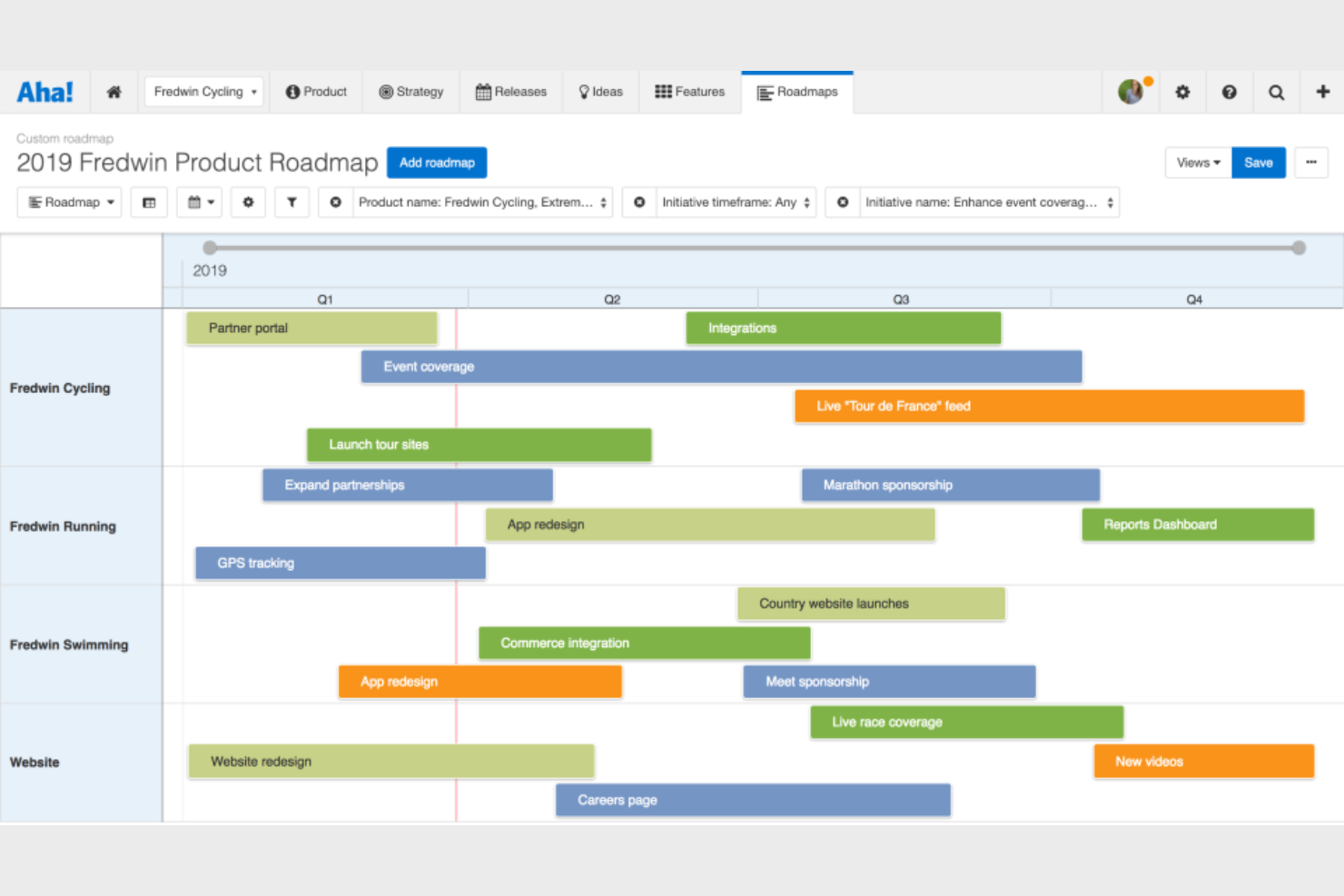
Task: Click the Website row label
Action: [x=35, y=763]
